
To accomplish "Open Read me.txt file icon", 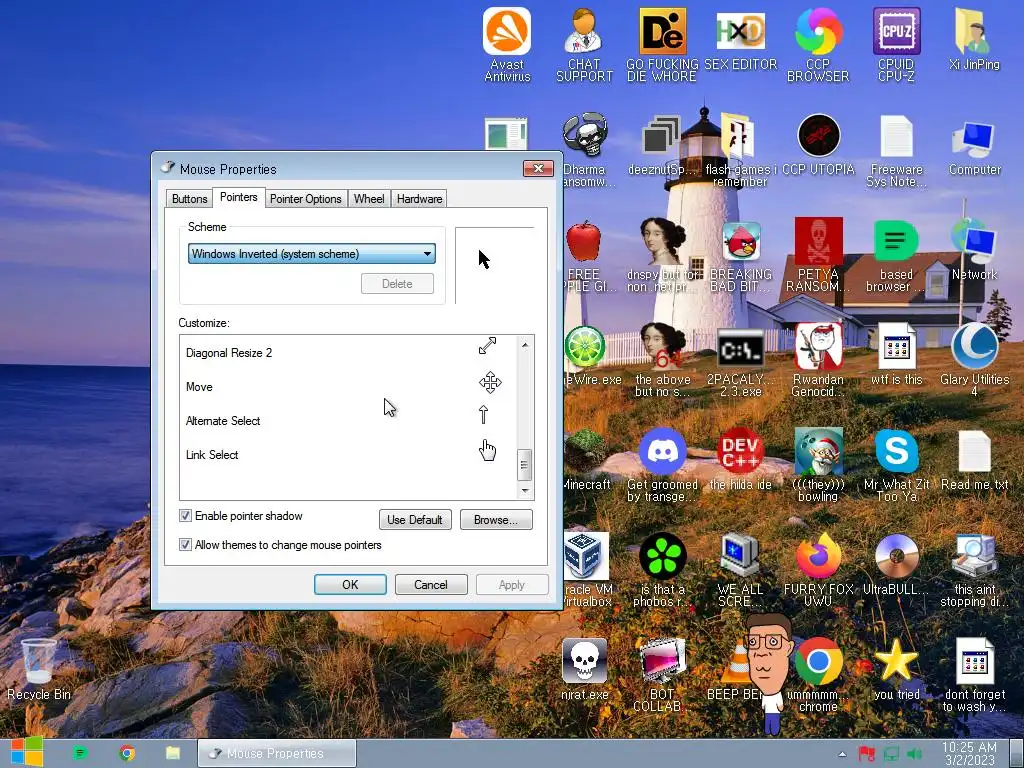I will 974,460.
